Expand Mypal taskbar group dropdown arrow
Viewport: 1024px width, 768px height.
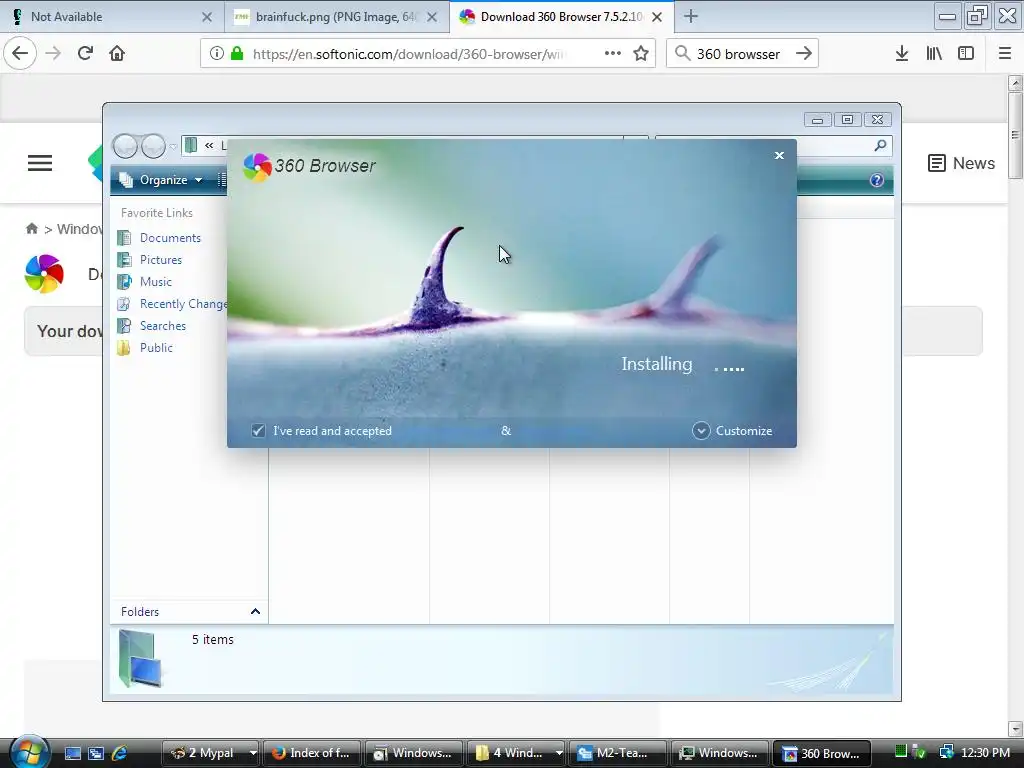tap(253, 753)
